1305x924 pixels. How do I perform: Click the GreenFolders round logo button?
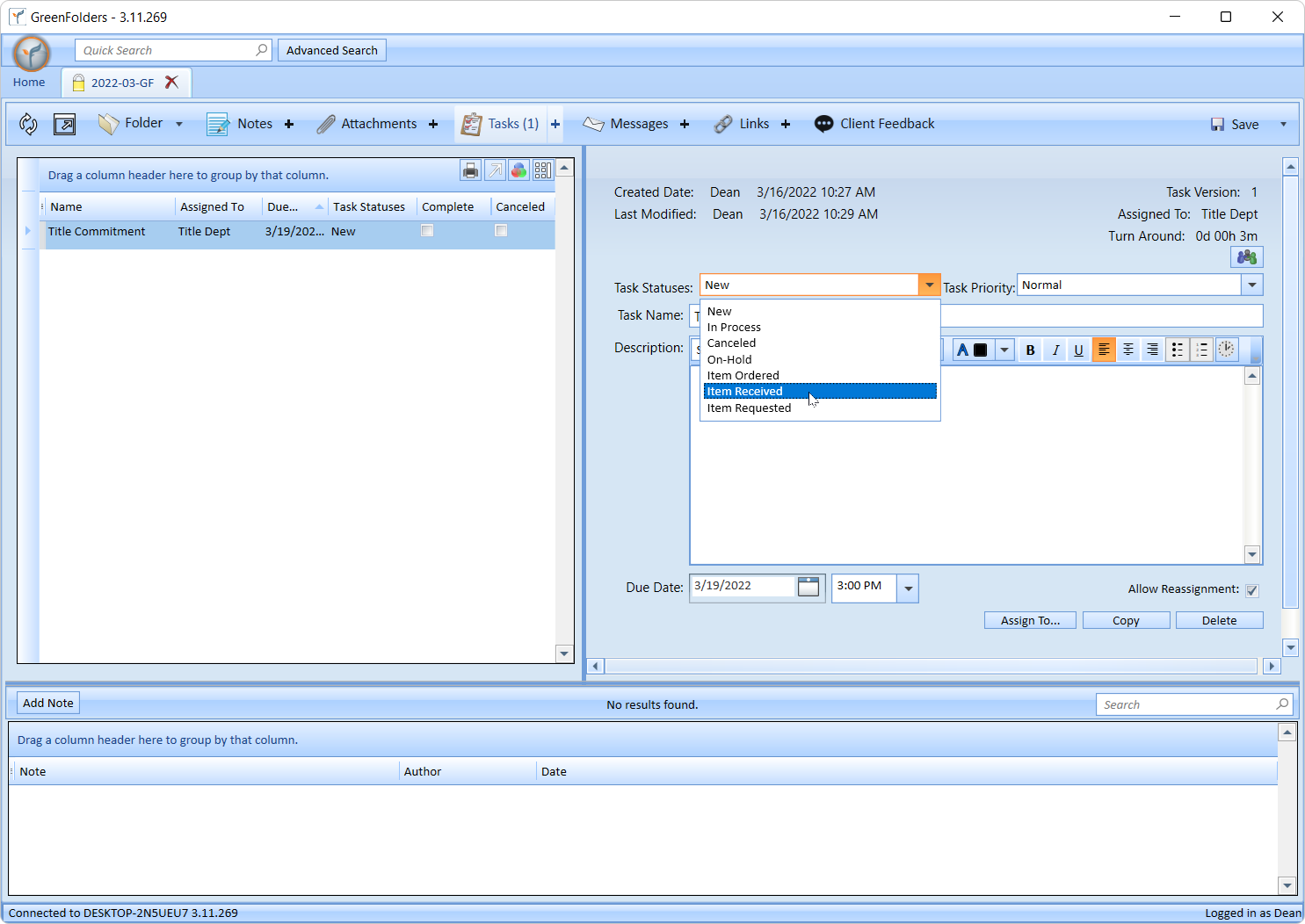tap(32, 54)
